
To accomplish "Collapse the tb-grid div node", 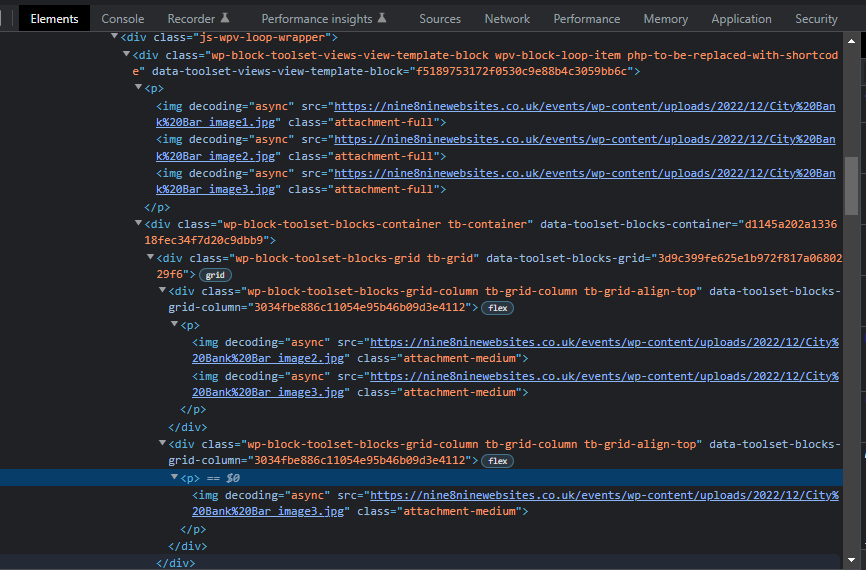I will coord(150,258).
